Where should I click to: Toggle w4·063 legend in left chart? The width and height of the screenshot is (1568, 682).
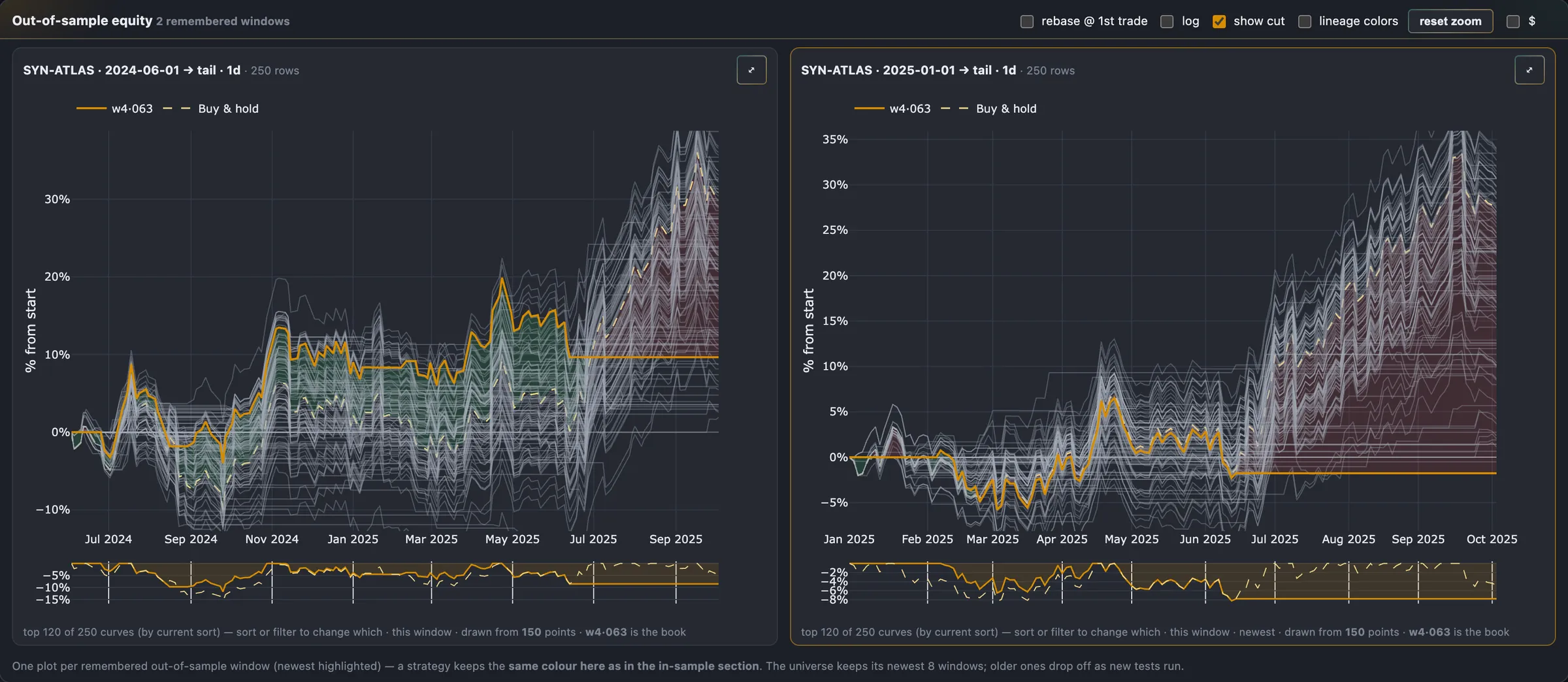pos(115,108)
